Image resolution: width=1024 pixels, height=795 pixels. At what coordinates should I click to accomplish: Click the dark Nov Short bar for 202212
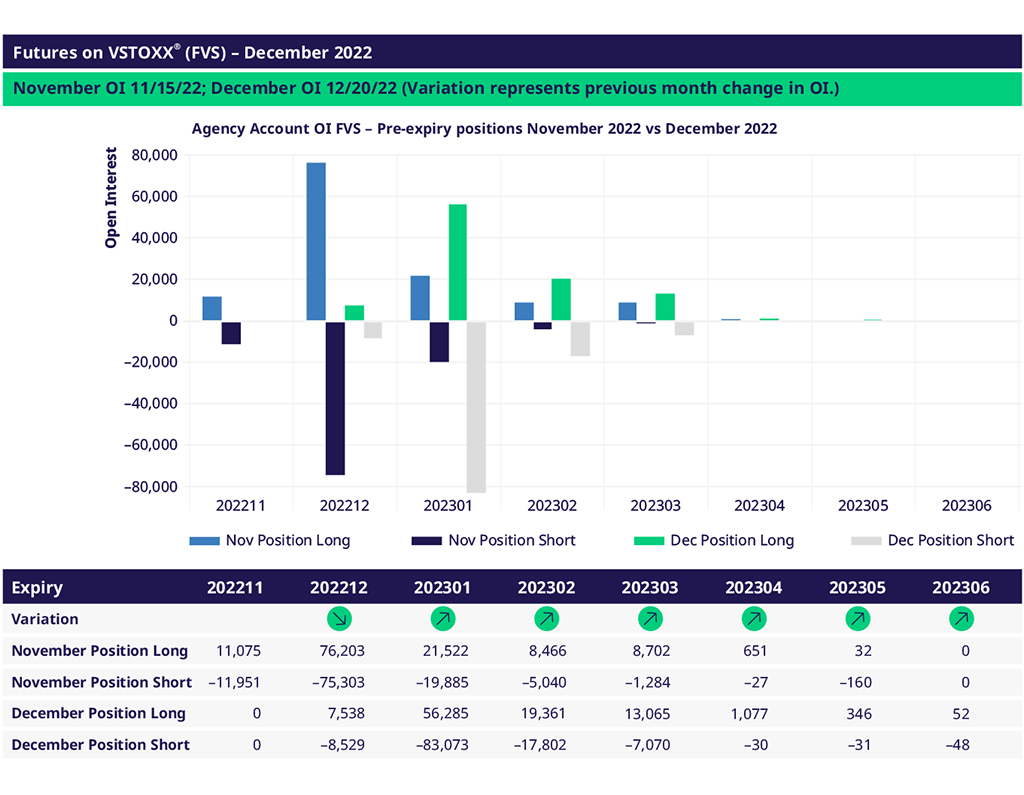pos(335,398)
